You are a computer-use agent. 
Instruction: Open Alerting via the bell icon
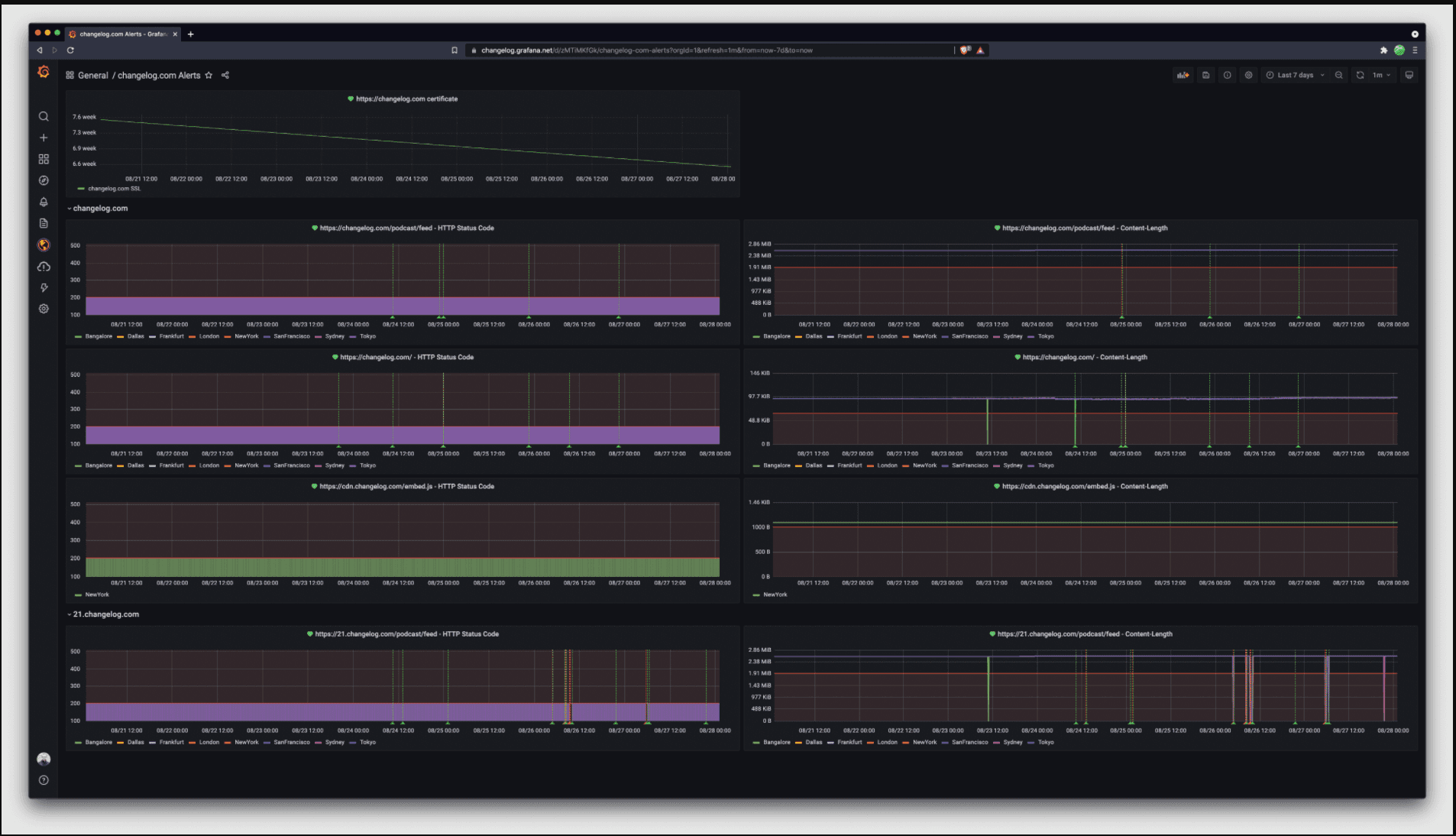[44, 202]
